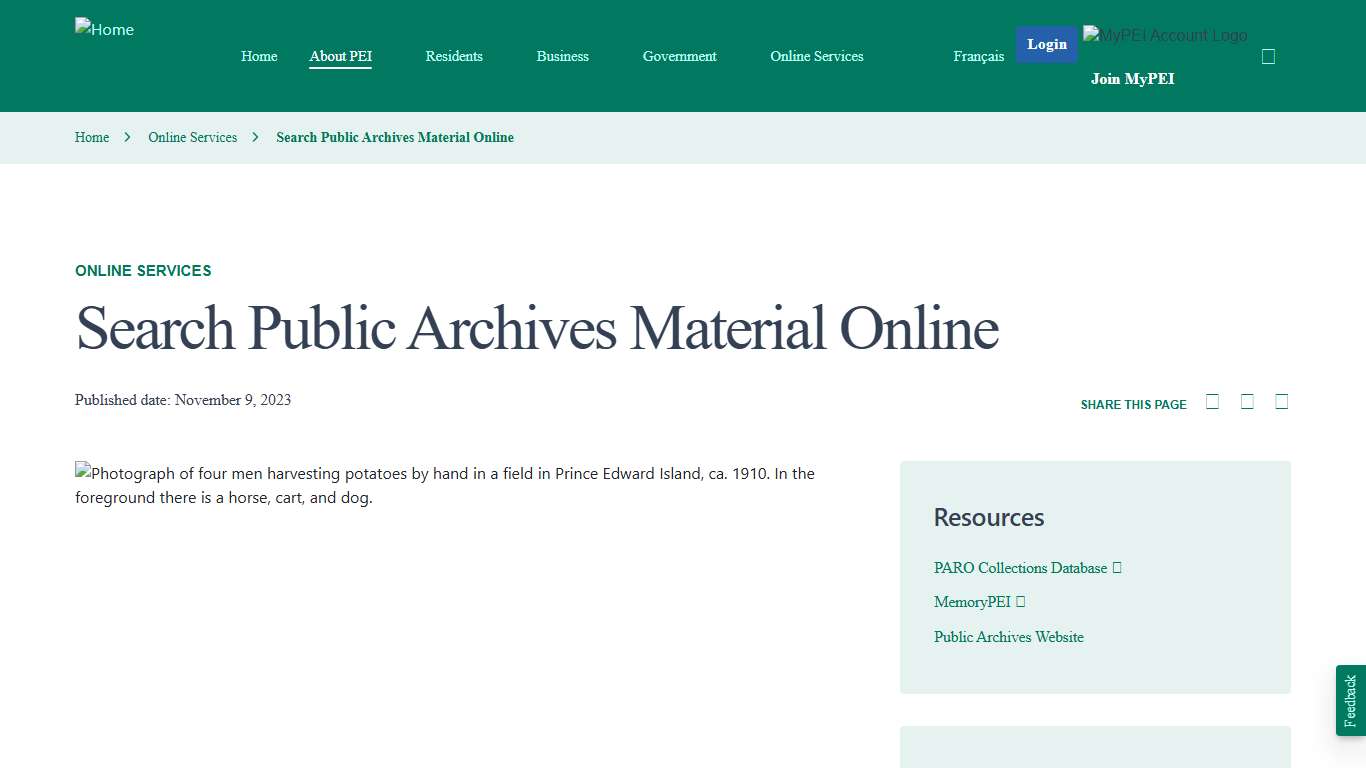Switch the page language to Français
This screenshot has height=768, width=1366.
(x=978, y=56)
